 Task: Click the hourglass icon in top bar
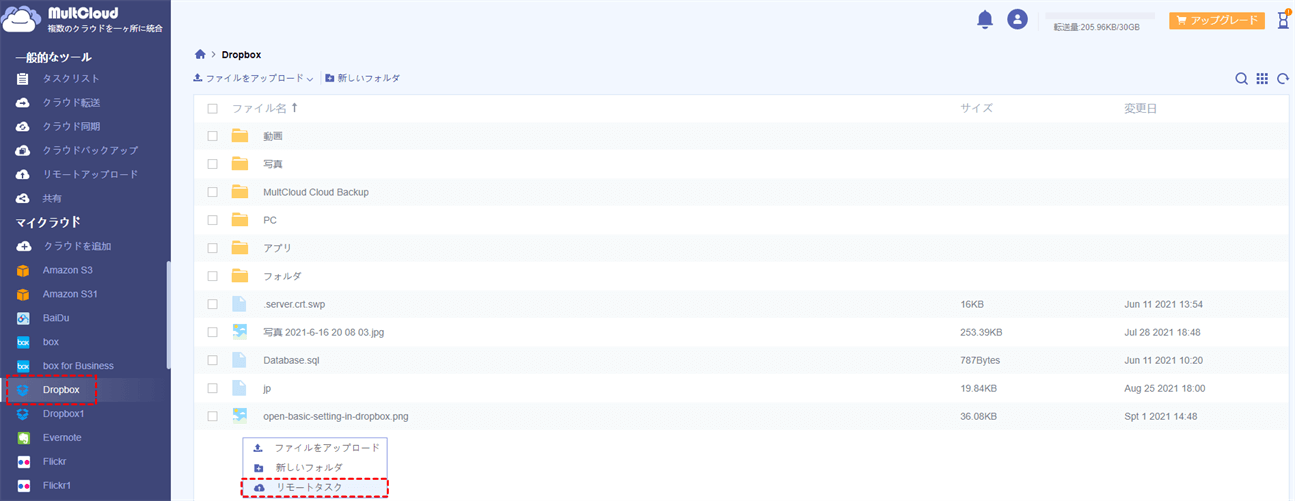(x=1283, y=20)
